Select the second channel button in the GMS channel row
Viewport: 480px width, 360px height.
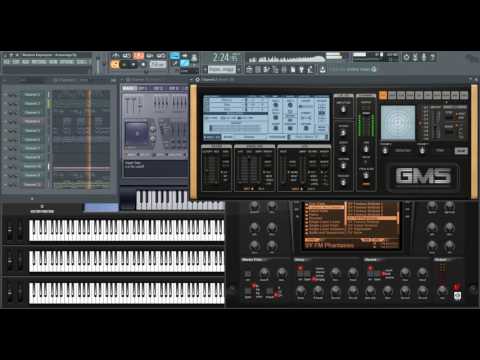[392, 96]
